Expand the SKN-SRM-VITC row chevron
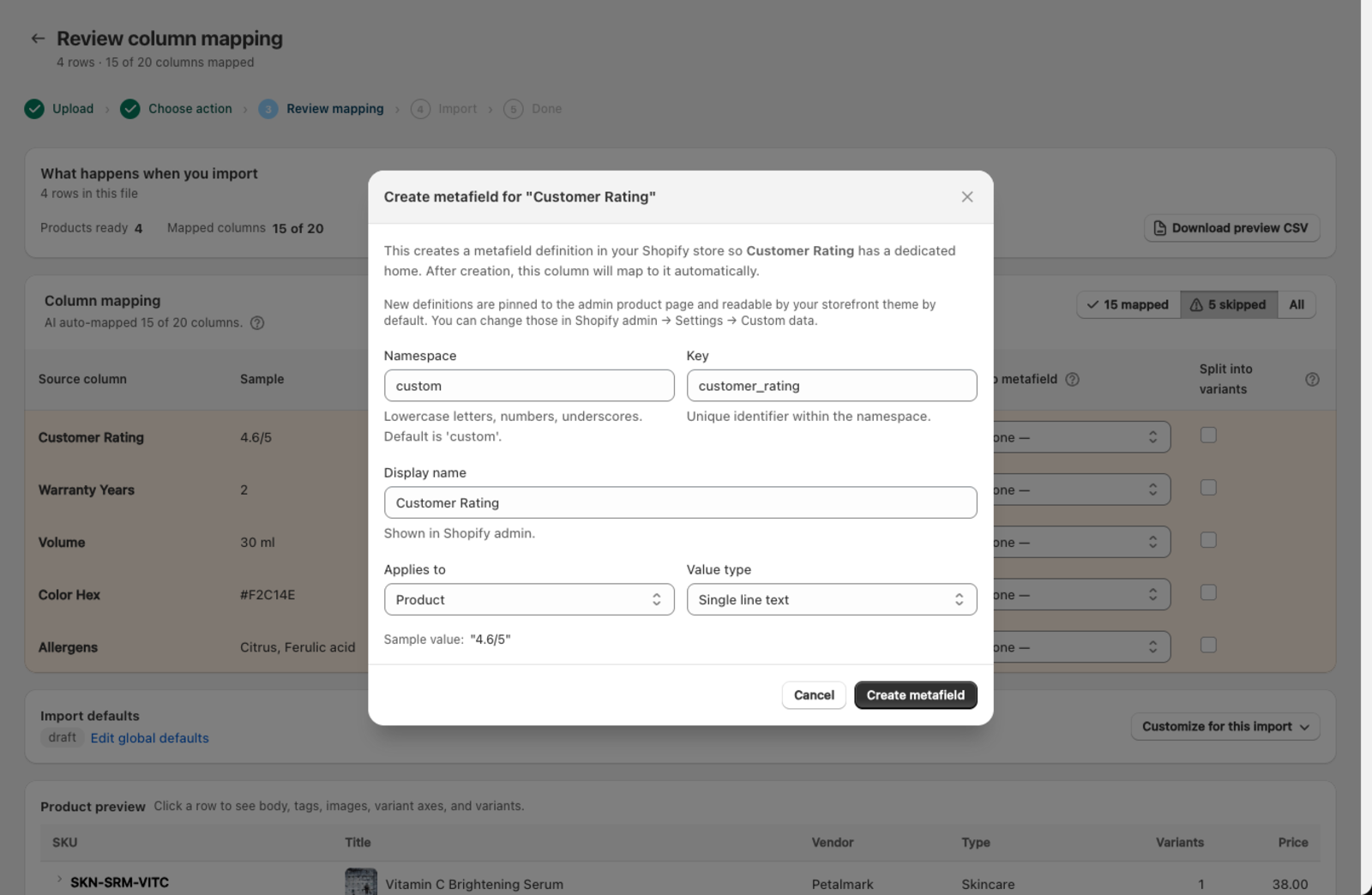This screenshot has height=895, width=1372. [59, 880]
